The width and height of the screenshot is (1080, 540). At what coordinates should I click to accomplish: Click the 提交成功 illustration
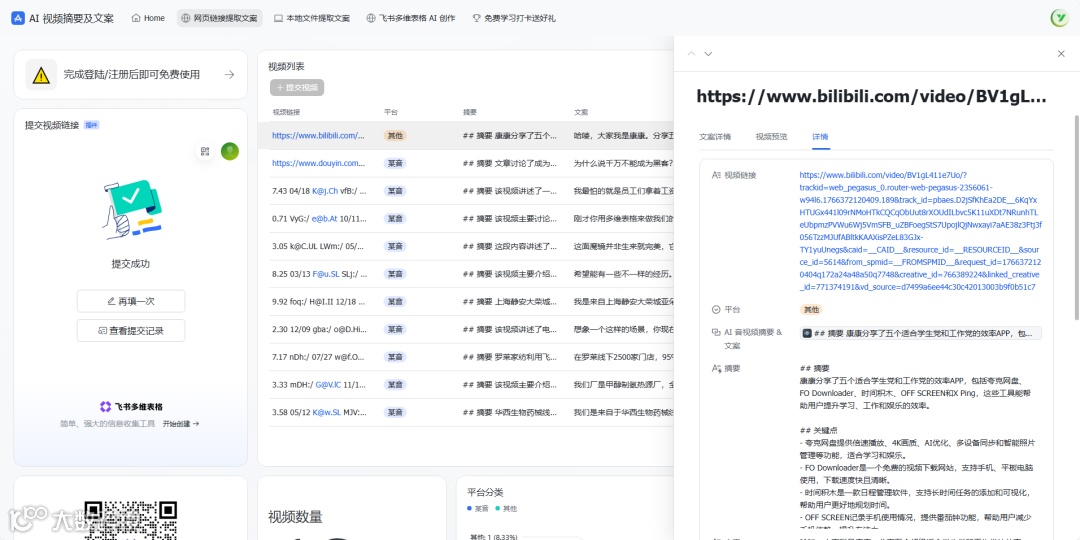click(x=131, y=210)
